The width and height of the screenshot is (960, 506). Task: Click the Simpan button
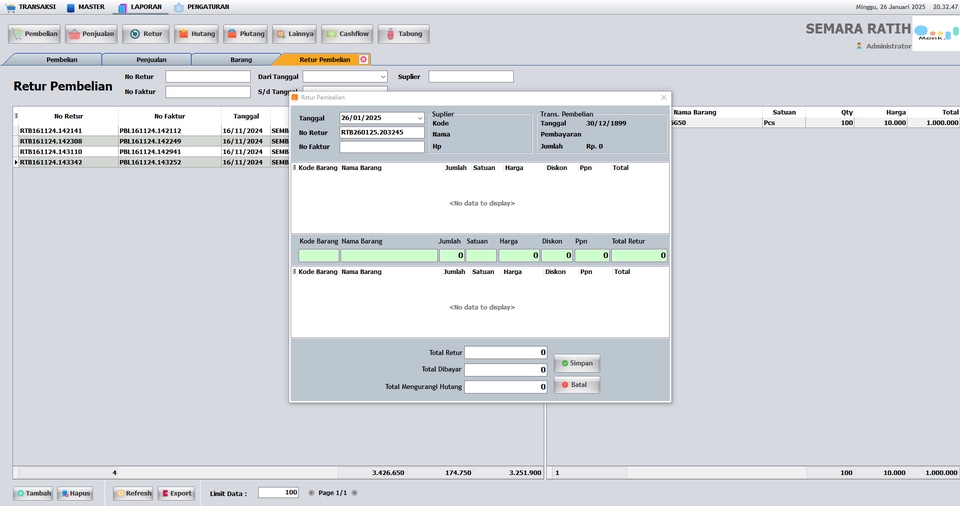(x=577, y=363)
